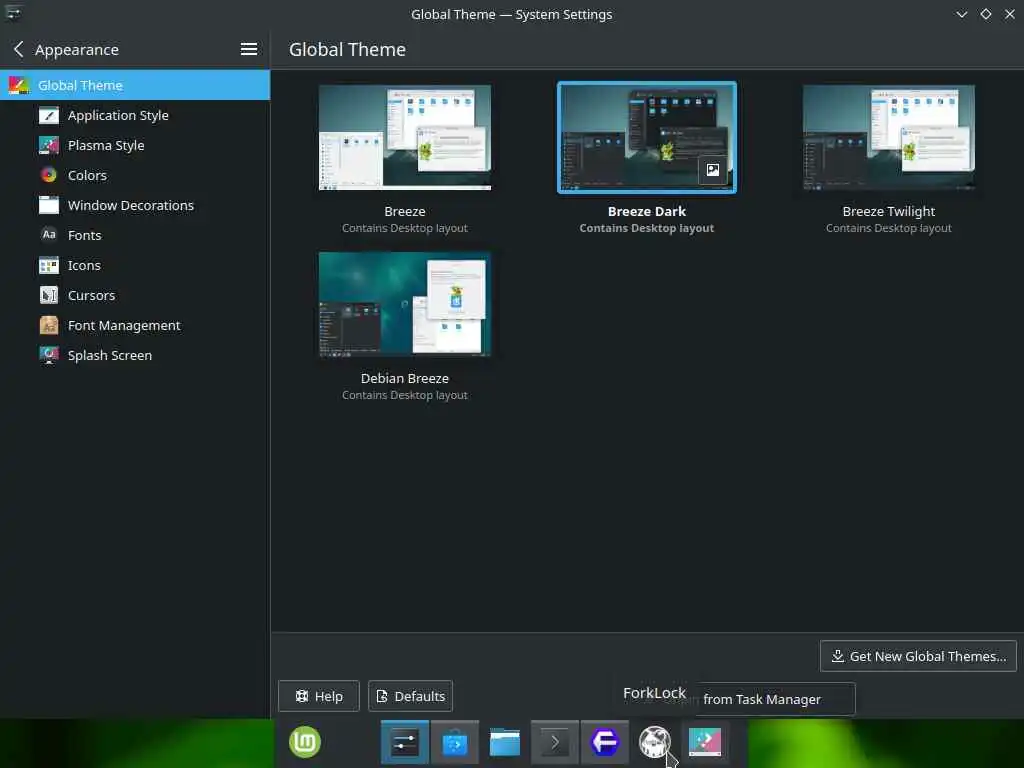Click the Splash Screen entry icon
The height and width of the screenshot is (768, 1024).
pyautogui.click(x=49, y=356)
